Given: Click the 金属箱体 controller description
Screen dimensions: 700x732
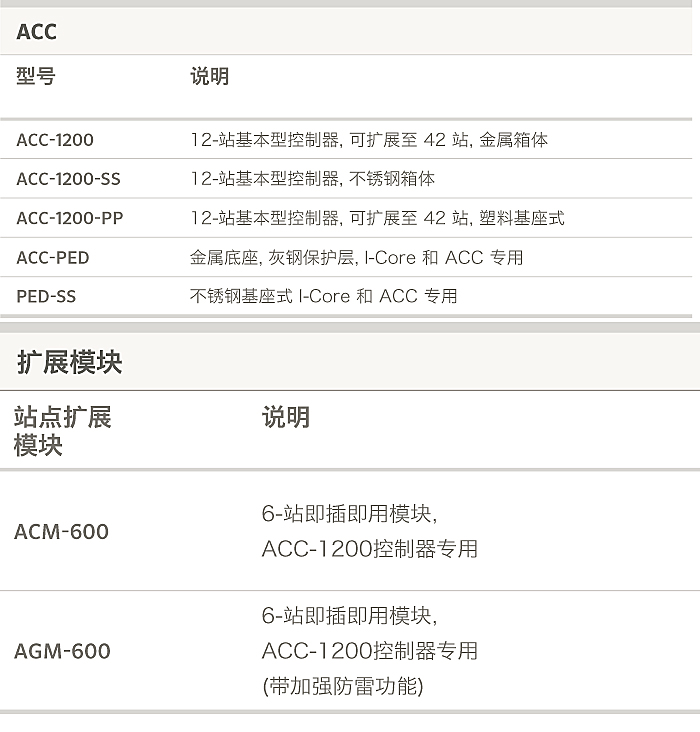Looking at the screenshot, I should (369, 140).
